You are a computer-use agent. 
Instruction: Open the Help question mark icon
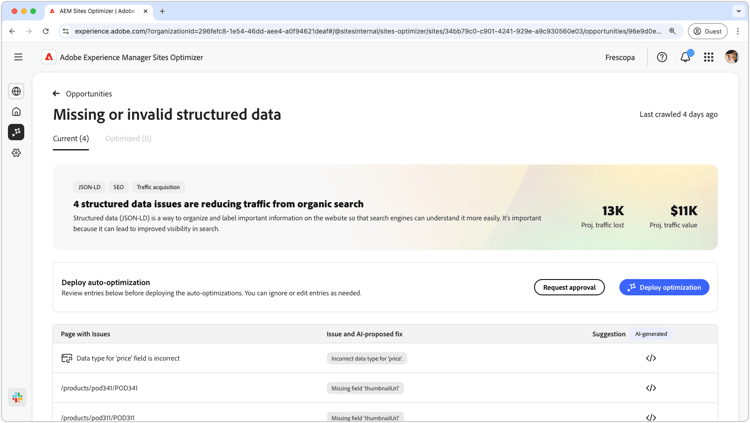(662, 57)
